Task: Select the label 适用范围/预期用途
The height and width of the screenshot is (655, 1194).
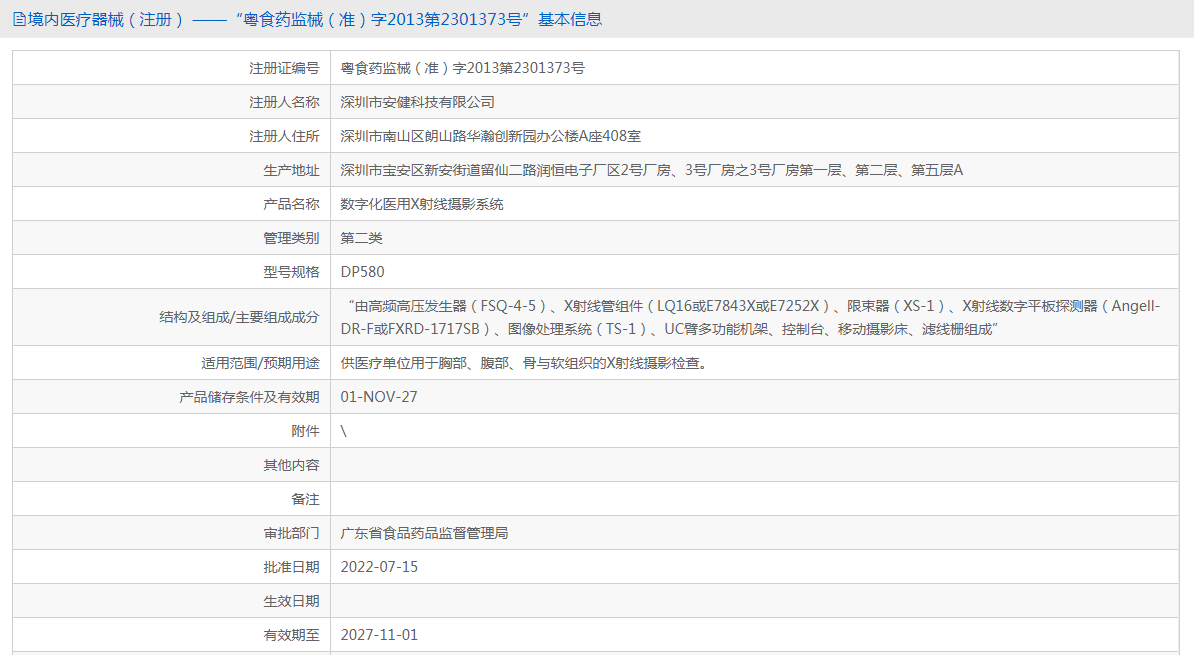Action: pos(260,363)
